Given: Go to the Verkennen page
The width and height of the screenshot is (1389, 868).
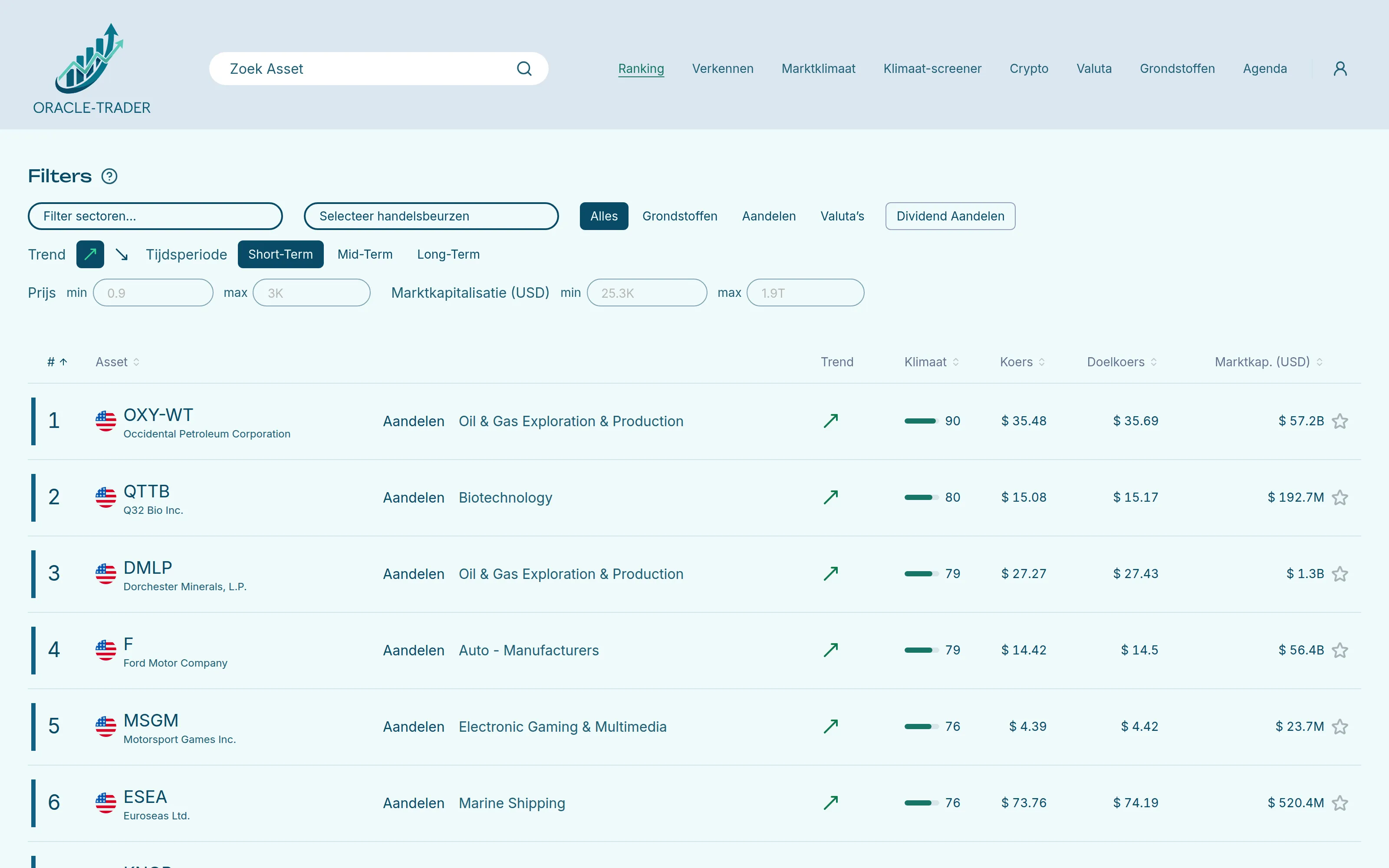Looking at the screenshot, I should point(723,69).
